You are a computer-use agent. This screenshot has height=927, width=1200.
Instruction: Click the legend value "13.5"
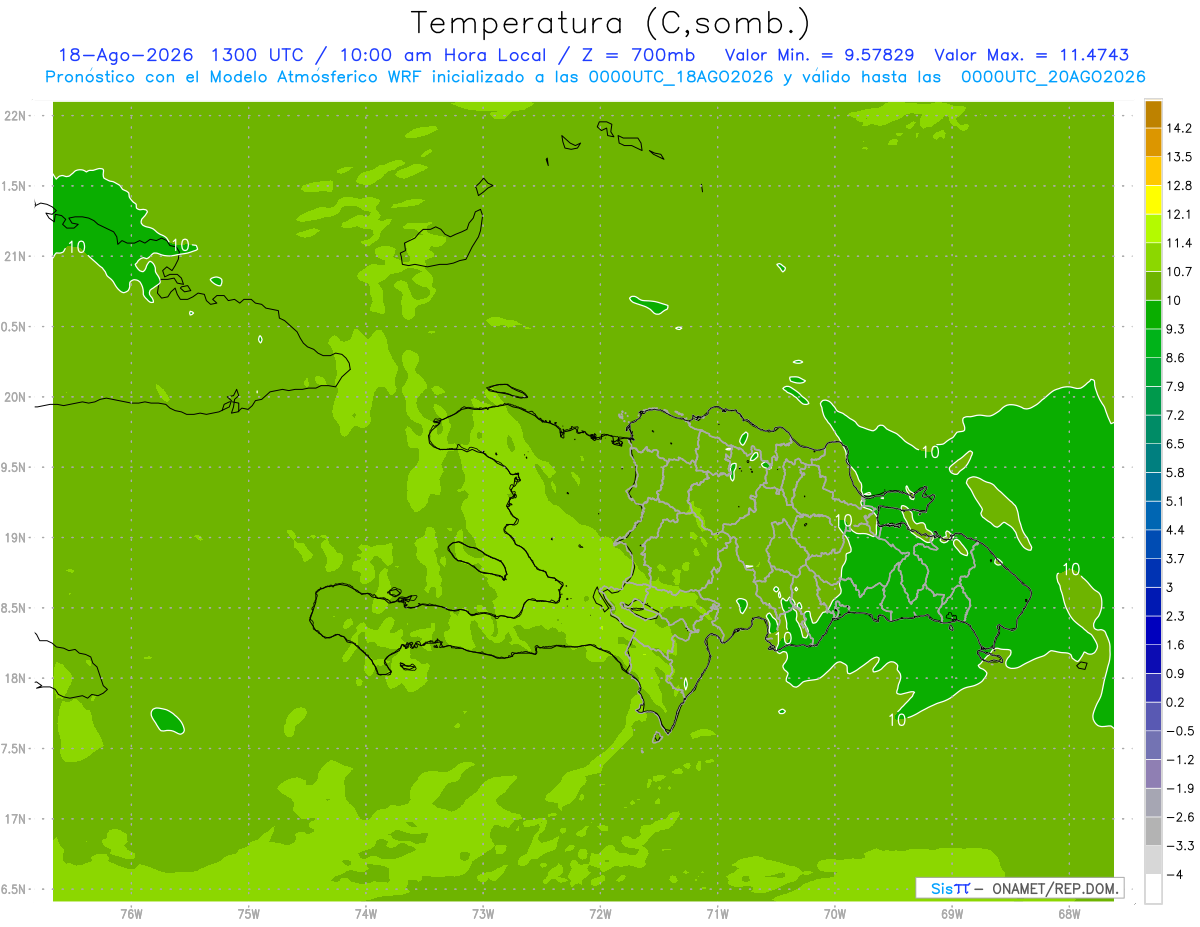[x=1180, y=157]
